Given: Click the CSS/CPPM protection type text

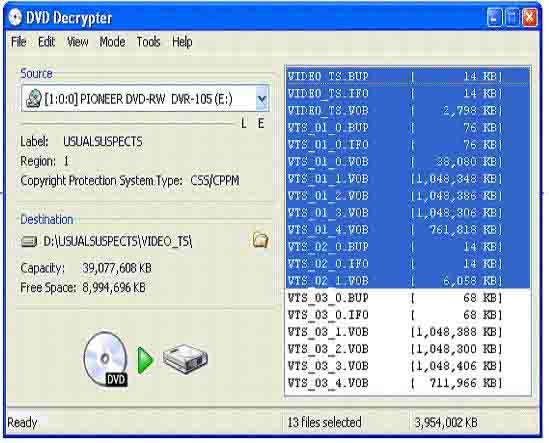Looking at the screenshot, I should click(215, 181).
